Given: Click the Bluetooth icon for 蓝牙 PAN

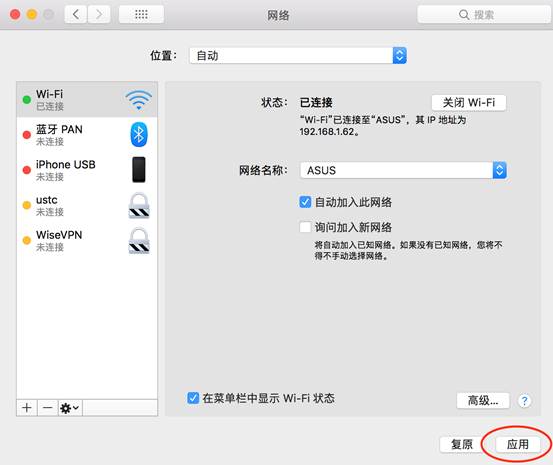Looking at the screenshot, I should (139, 134).
